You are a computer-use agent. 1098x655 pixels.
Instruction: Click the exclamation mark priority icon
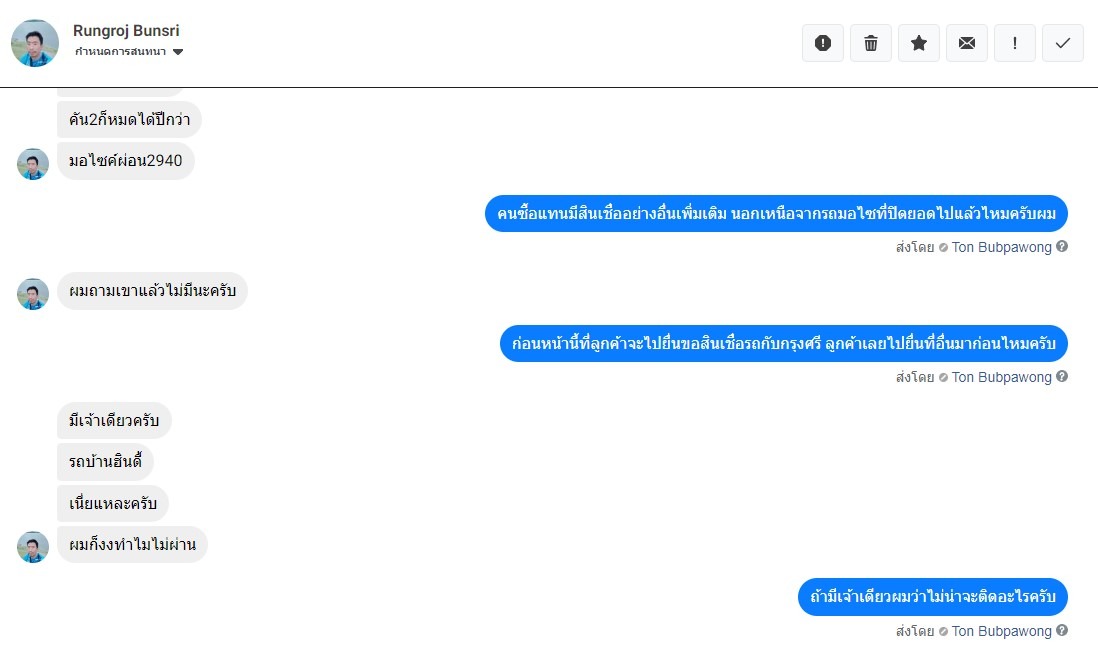(1015, 43)
